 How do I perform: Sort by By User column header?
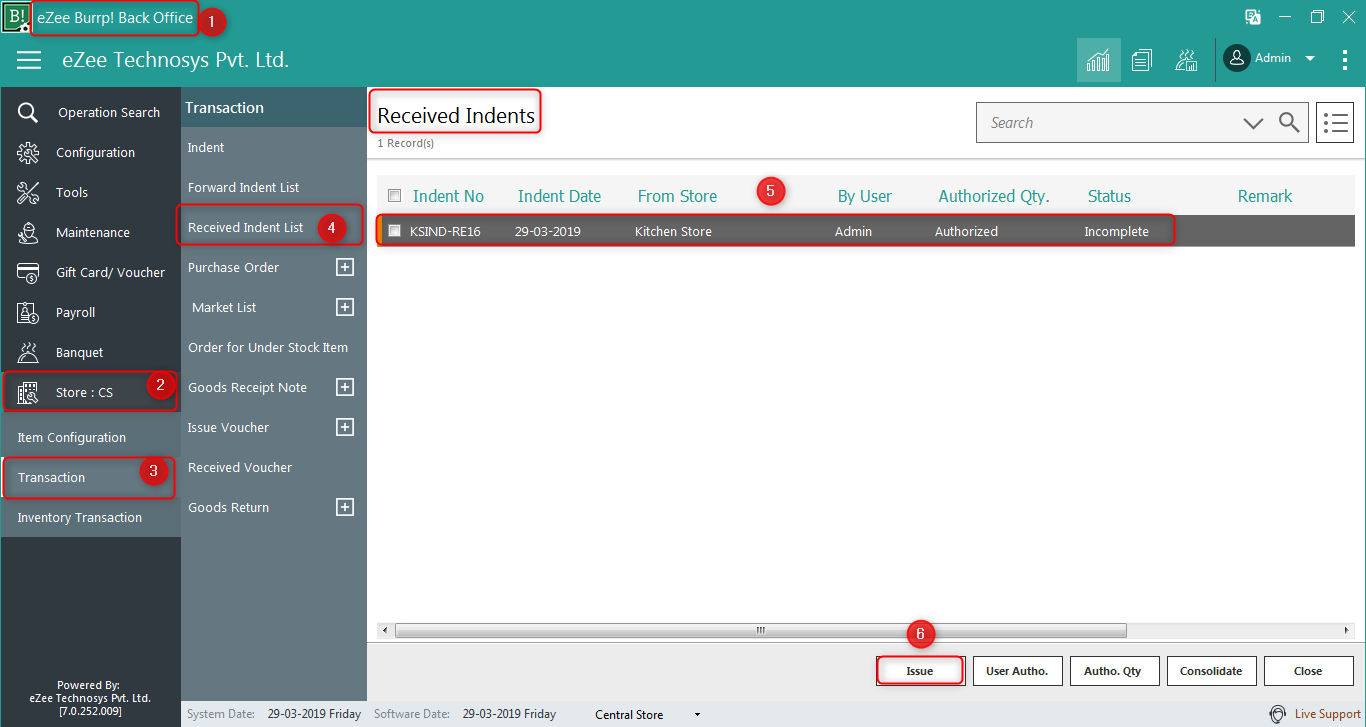(864, 196)
